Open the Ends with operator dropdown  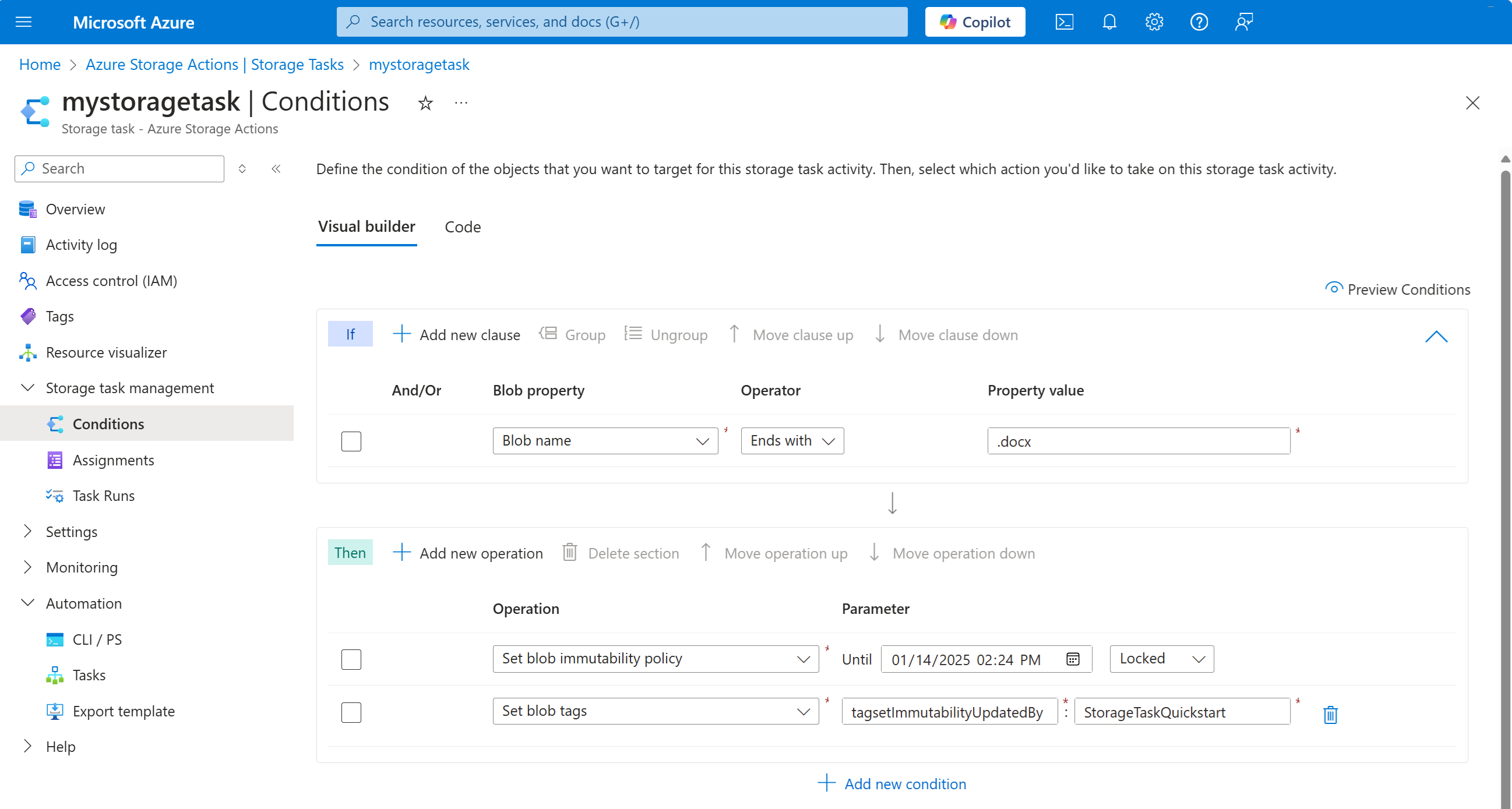pos(792,440)
